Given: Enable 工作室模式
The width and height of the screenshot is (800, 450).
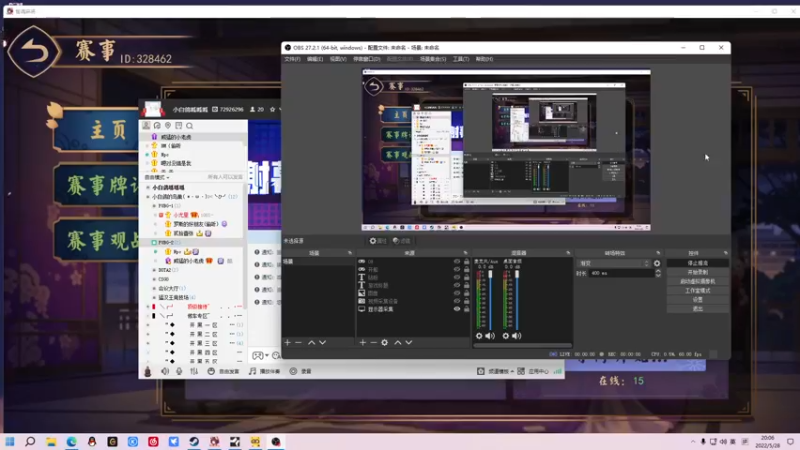Looking at the screenshot, I should point(697,291).
